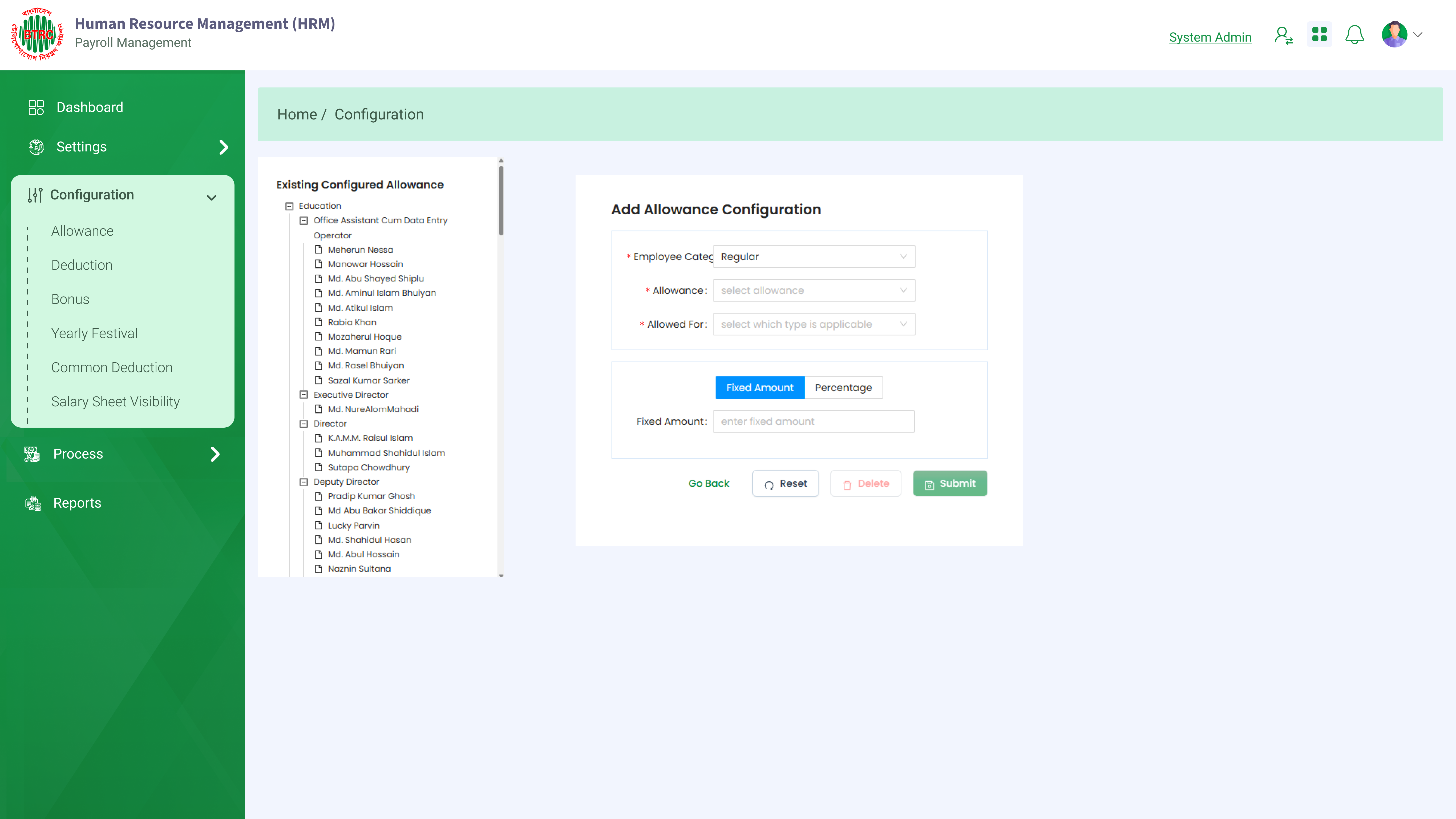Open the Employee Category dropdown
The width and height of the screenshot is (1456, 819).
tap(813, 257)
